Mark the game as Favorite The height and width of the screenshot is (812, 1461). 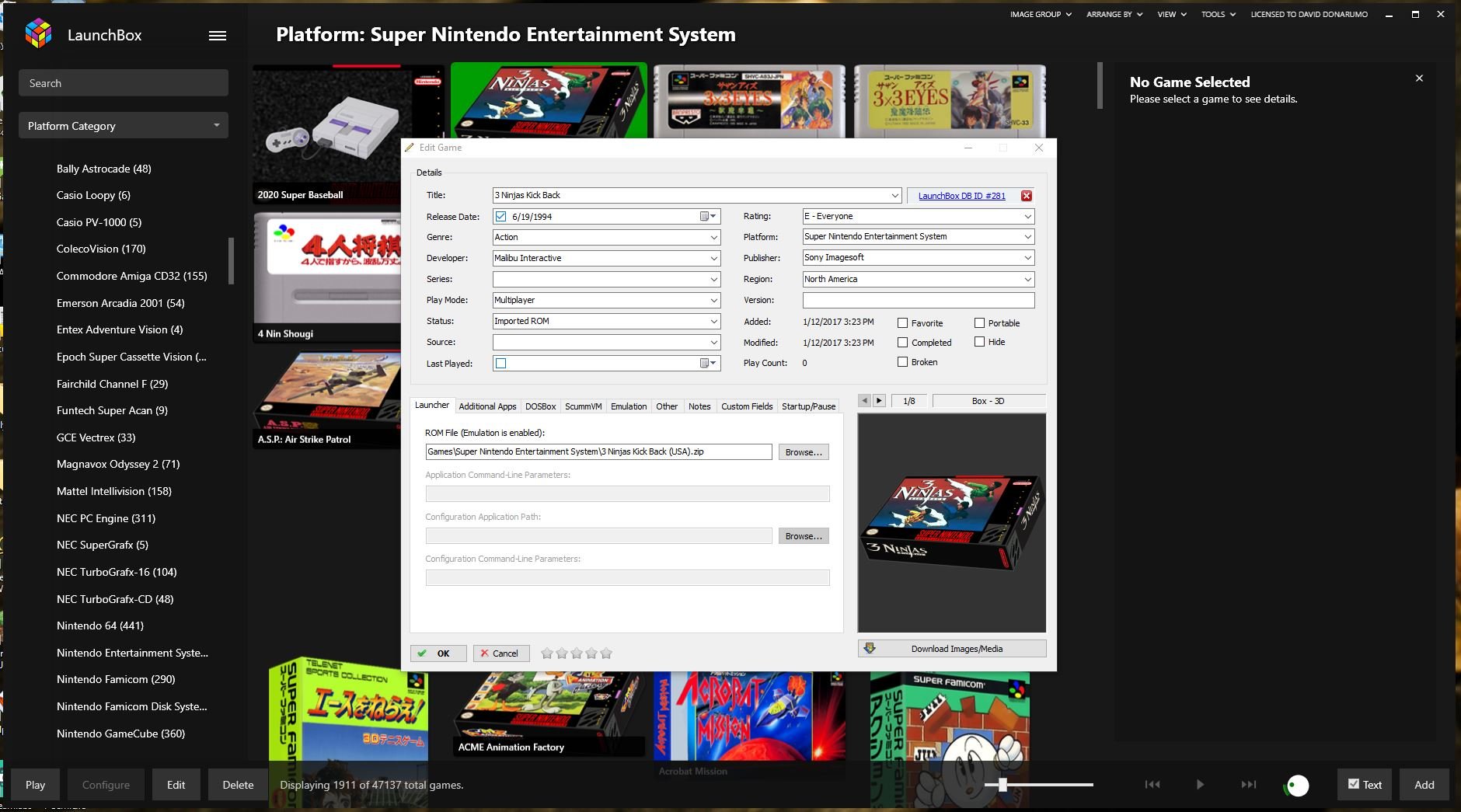pyautogui.click(x=902, y=322)
